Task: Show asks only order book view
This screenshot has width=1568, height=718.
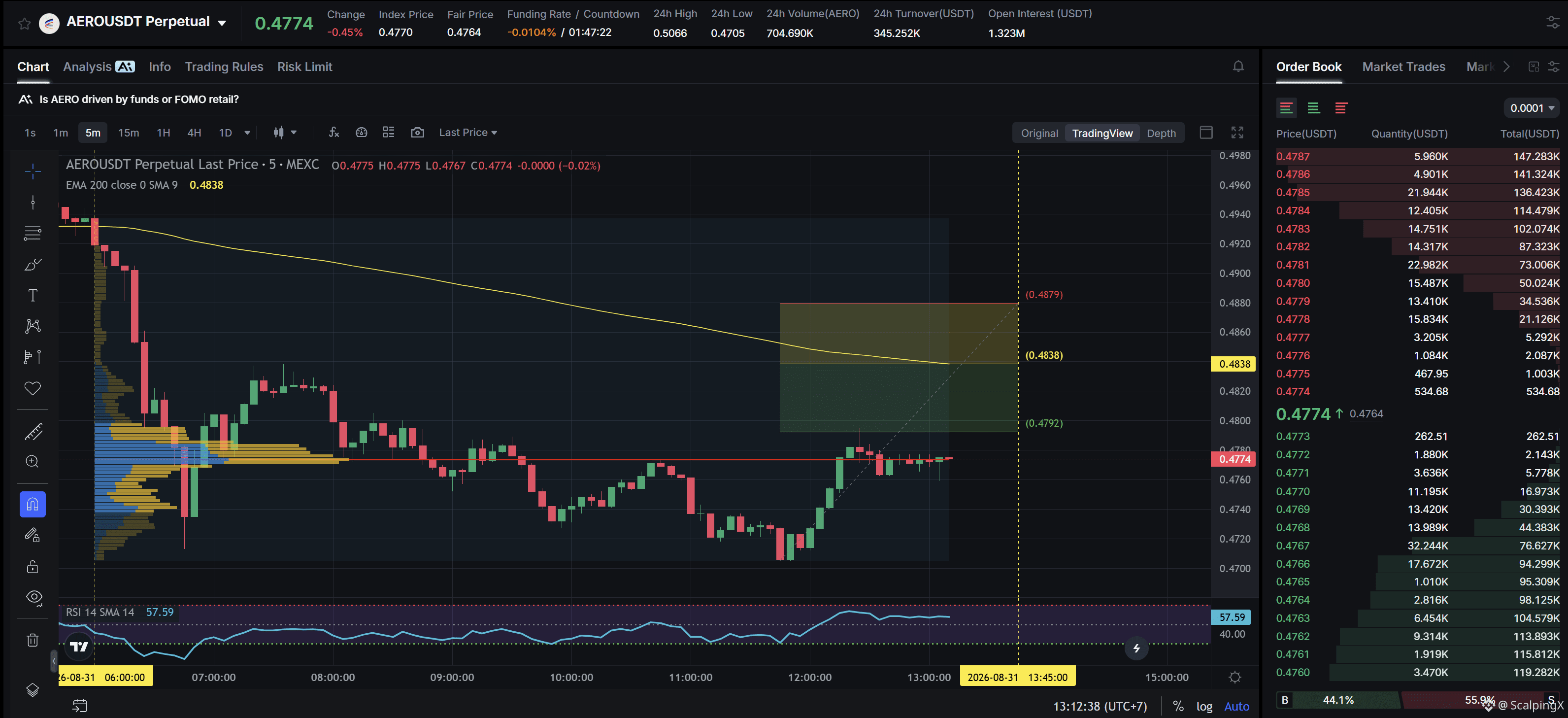Action: (x=1341, y=108)
